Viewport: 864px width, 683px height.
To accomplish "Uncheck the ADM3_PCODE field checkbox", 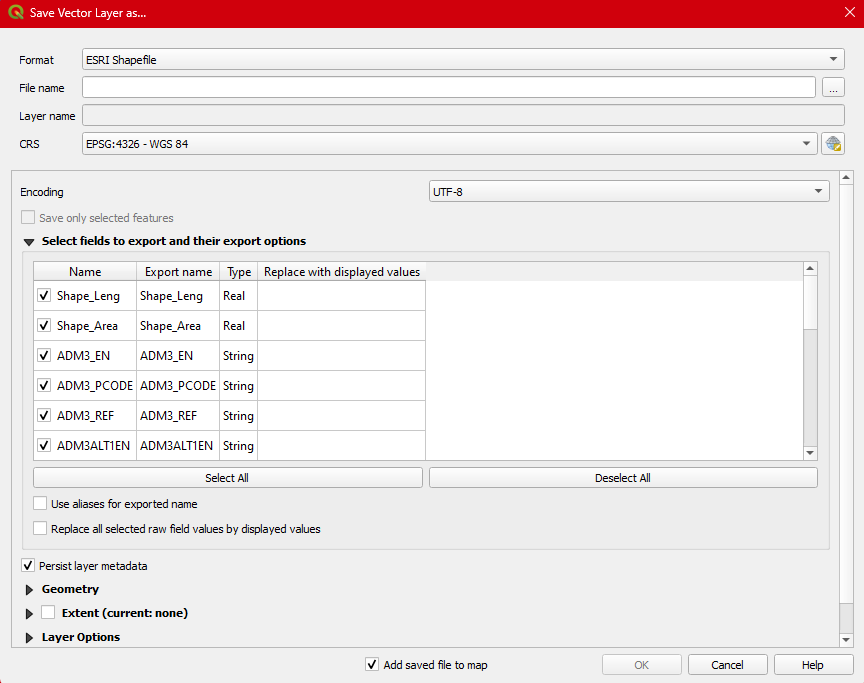I will [x=44, y=386].
